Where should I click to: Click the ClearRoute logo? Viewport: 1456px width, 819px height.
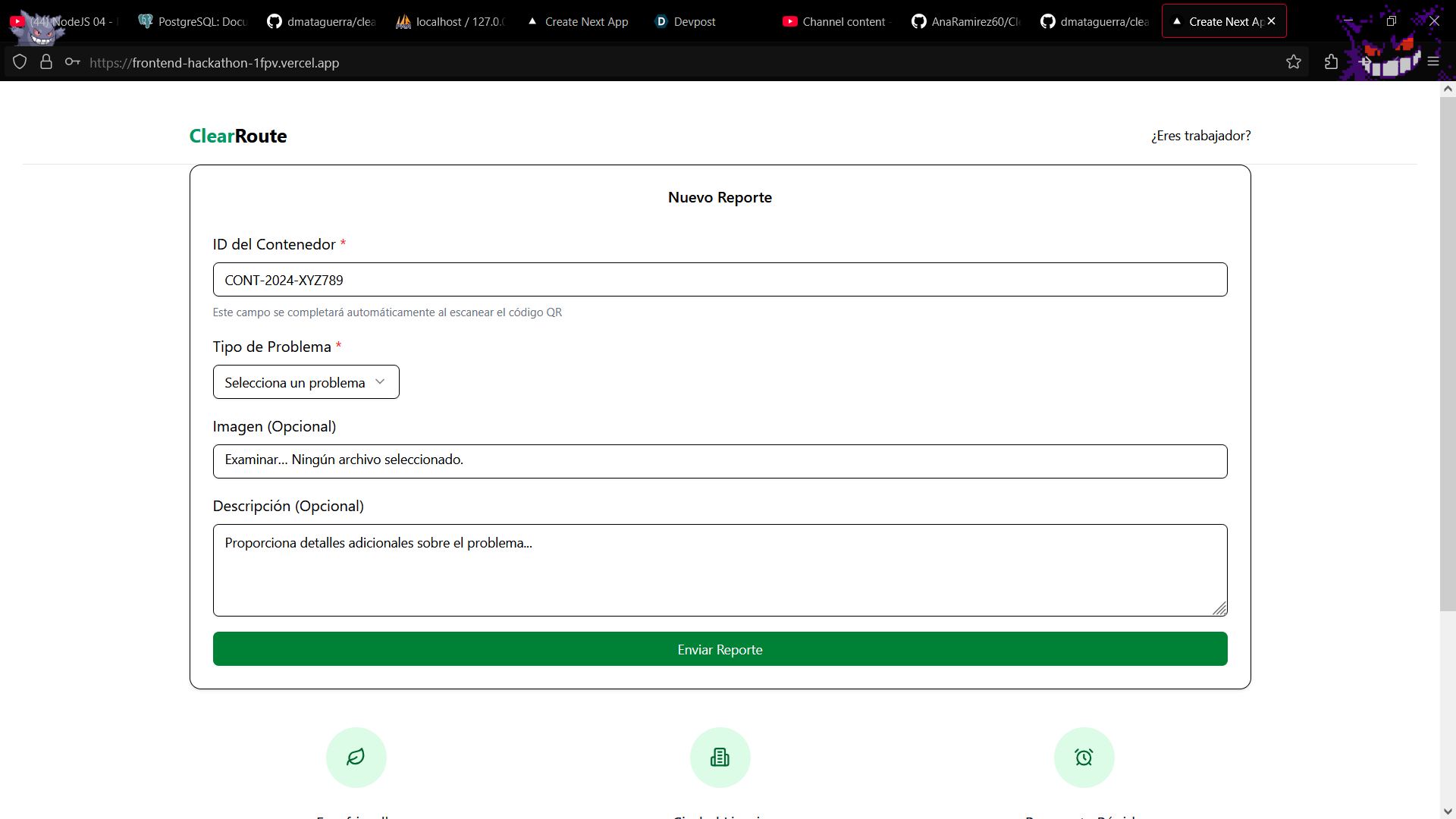coord(237,136)
